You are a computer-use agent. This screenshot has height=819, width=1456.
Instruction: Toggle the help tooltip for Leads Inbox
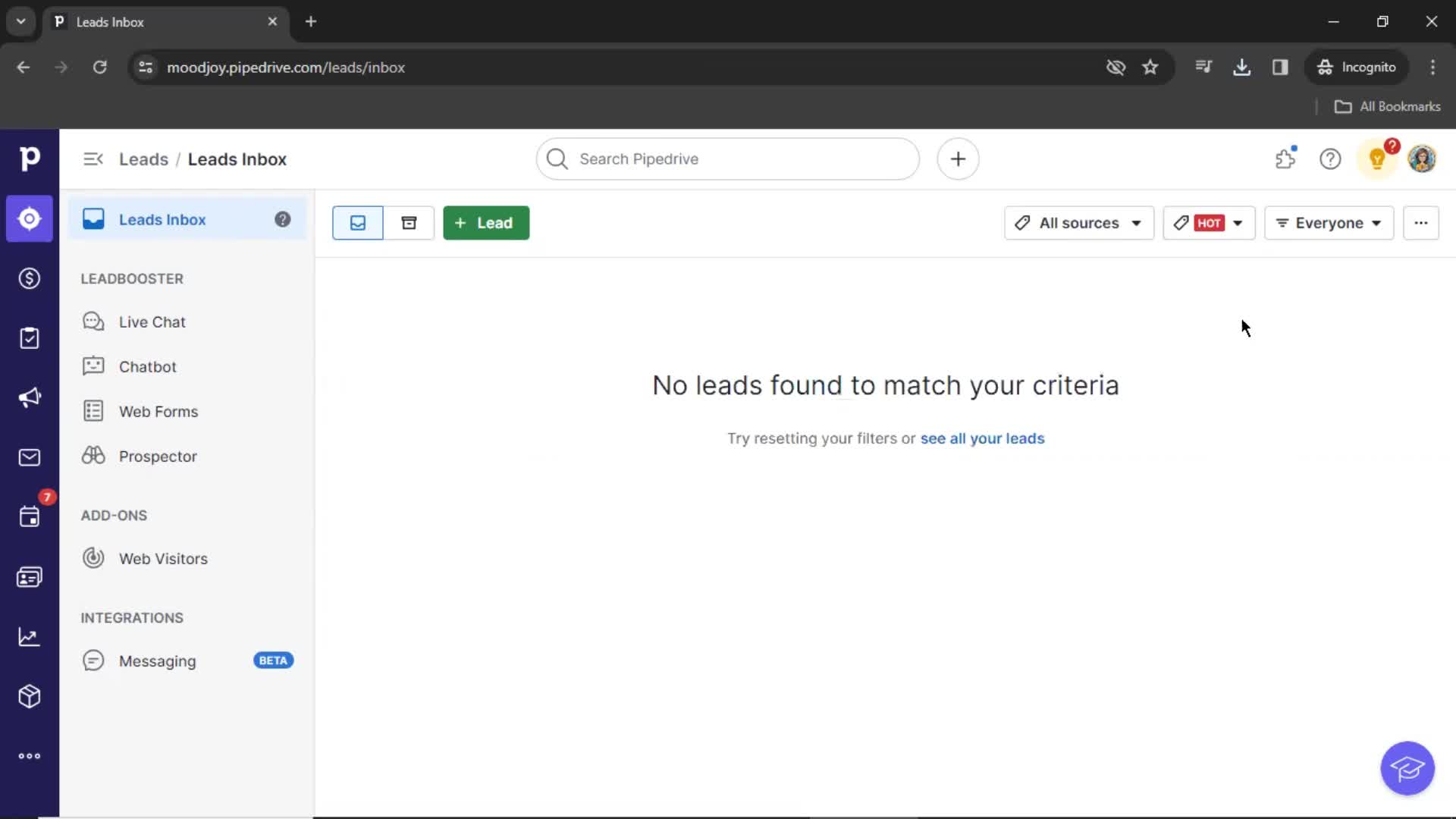click(x=282, y=219)
